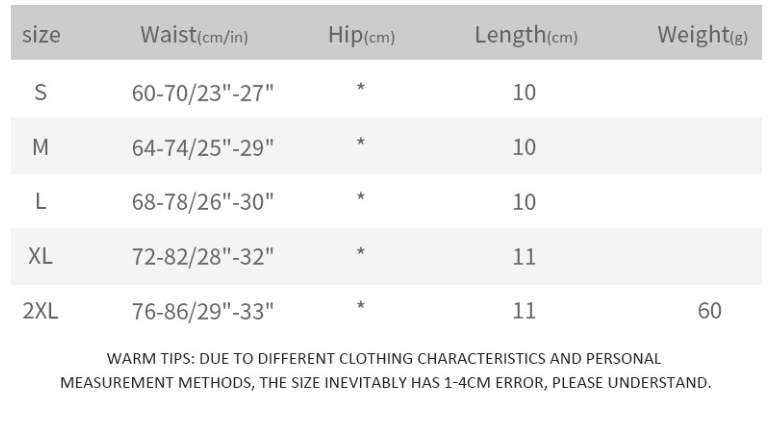
Task: Click the M size row label
Action: (x=41, y=148)
